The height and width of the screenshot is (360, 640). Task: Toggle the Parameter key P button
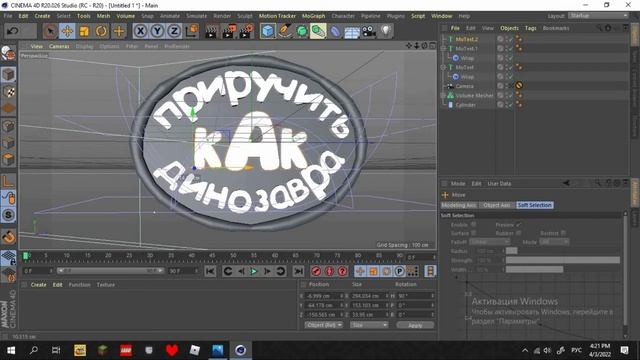[400, 271]
